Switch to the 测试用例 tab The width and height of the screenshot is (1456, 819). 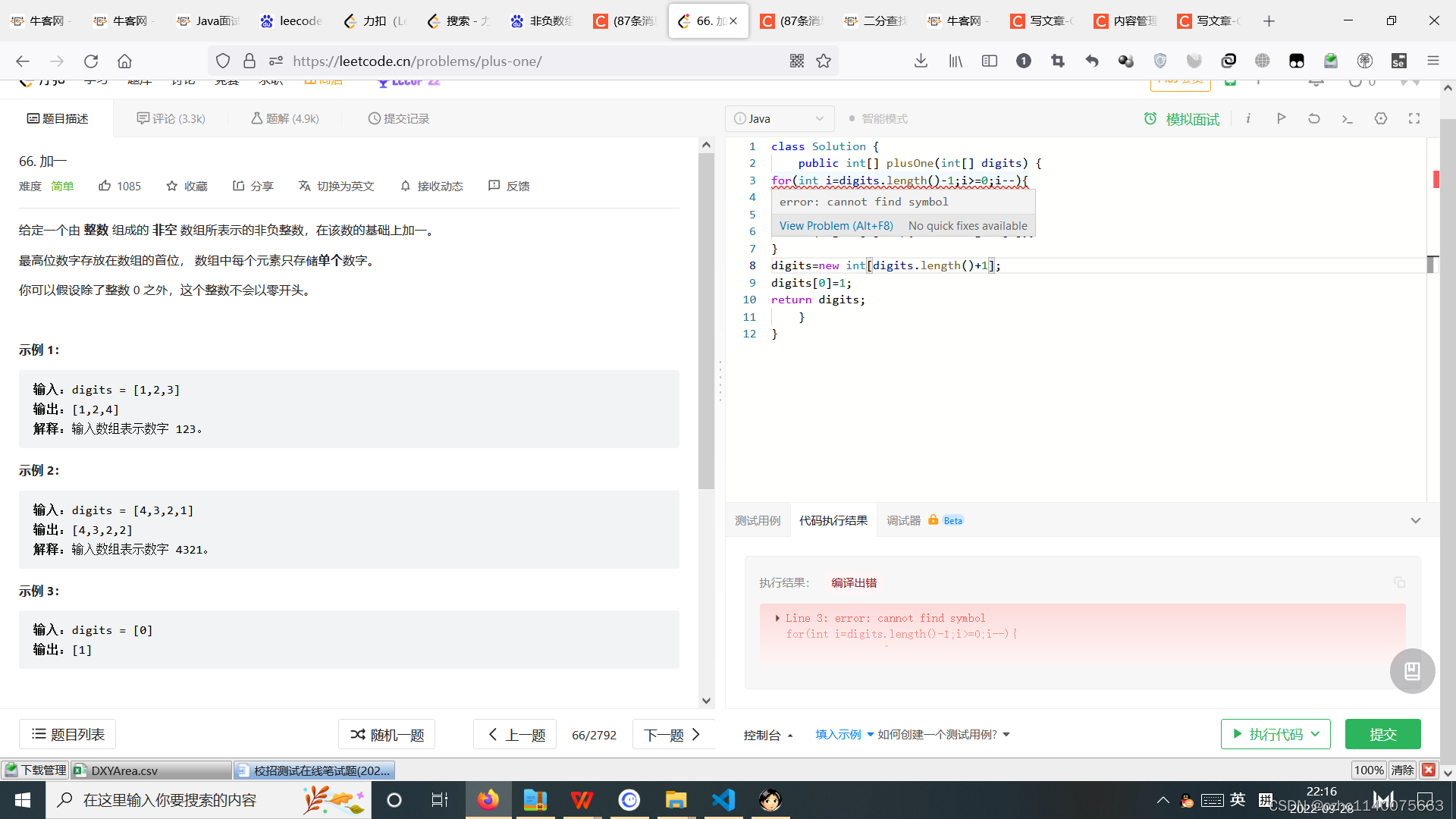point(758,520)
